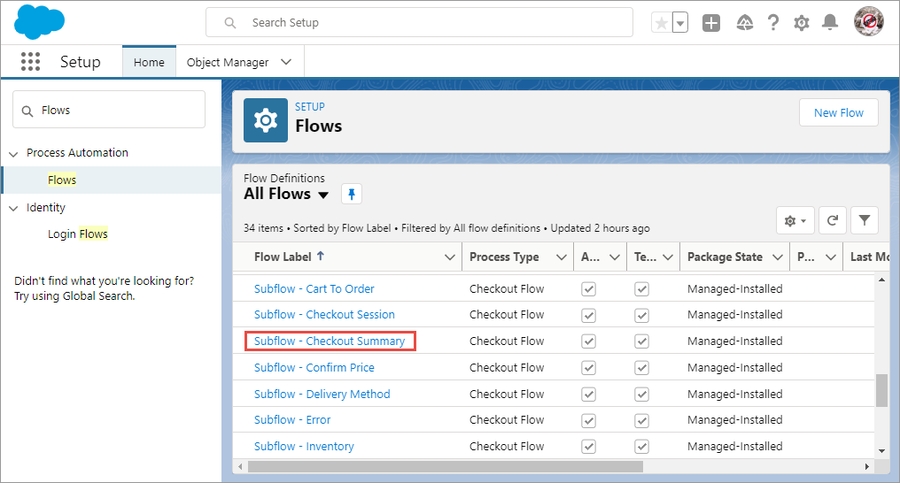
Task: View the Notifications bell
Action: point(830,23)
